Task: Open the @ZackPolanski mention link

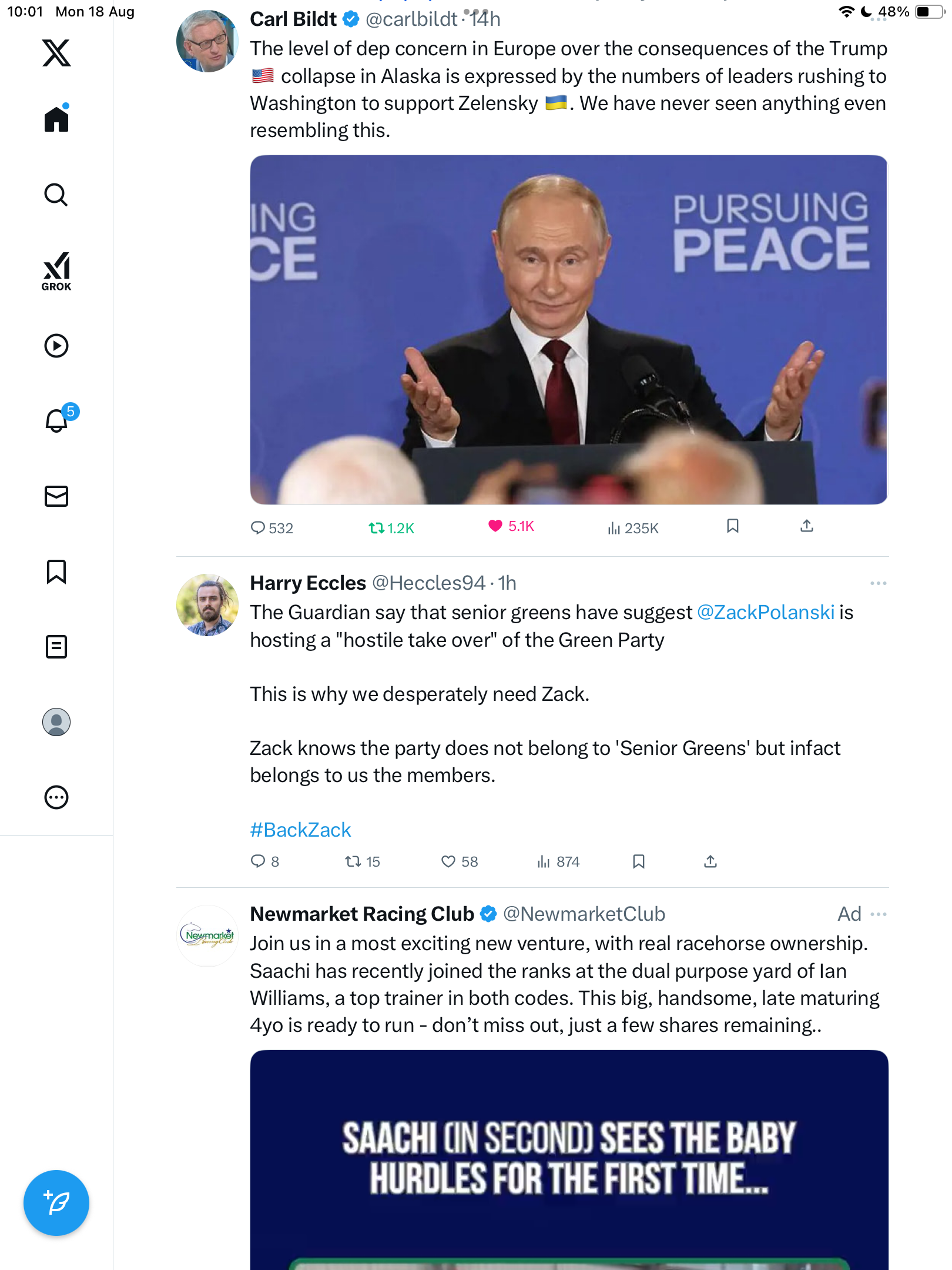Action: tap(765, 613)
